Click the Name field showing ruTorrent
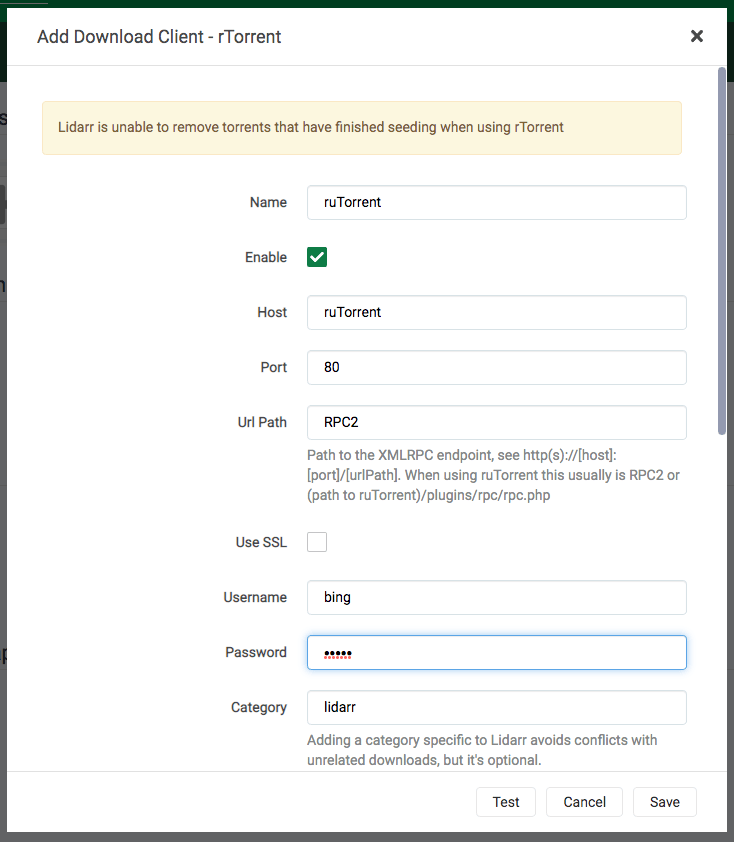The image size is (734, 842). point(496,202)
